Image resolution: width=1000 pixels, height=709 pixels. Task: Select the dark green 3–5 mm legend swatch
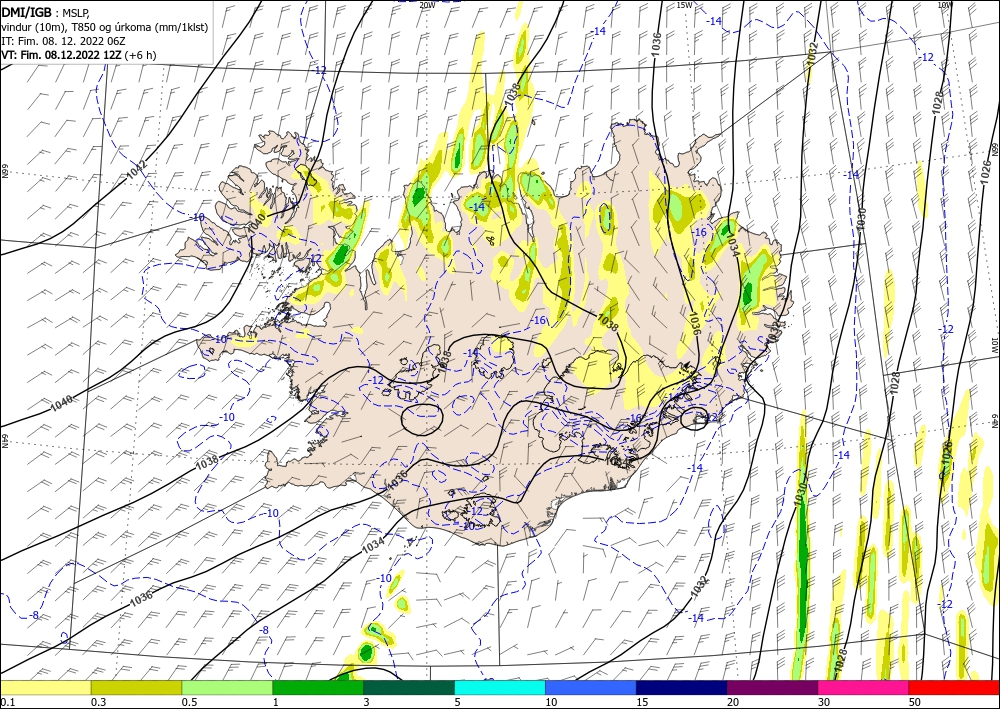pyautogui.click(x=409, y=687)
